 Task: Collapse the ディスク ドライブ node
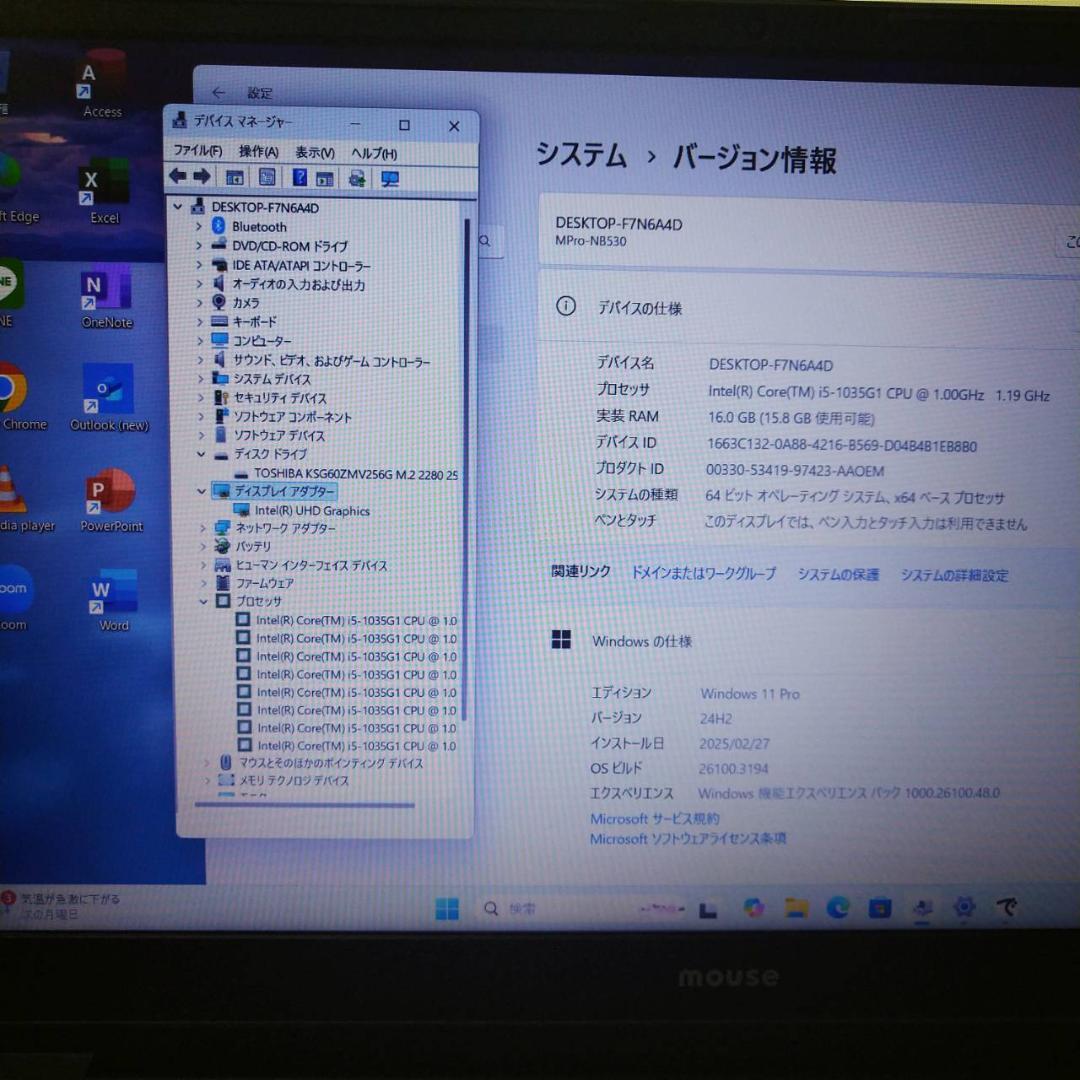[201, 454]
